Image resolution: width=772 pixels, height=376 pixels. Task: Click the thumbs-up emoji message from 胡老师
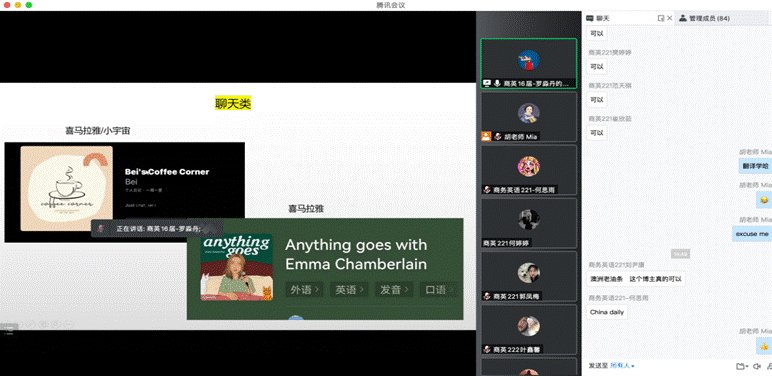pyautogui.click(x=764, y=346)
